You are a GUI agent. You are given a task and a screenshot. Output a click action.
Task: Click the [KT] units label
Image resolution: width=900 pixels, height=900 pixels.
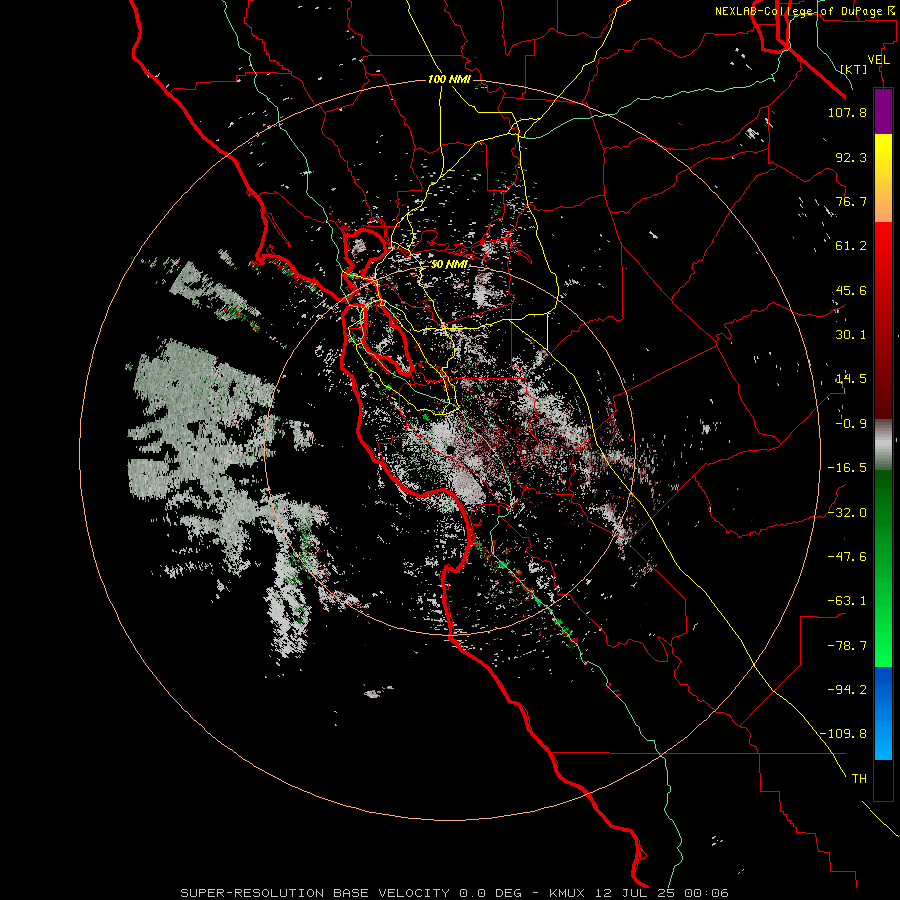854,69
